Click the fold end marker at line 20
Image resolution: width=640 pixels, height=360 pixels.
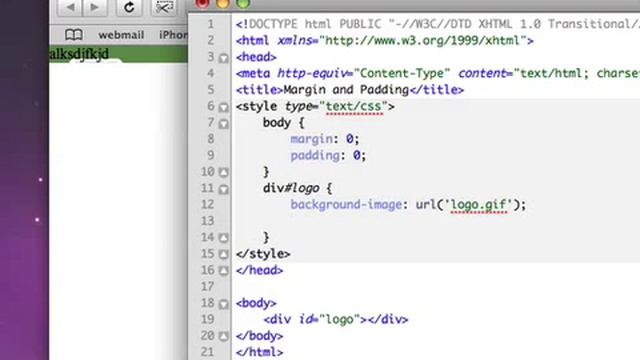tap(223, 336)
